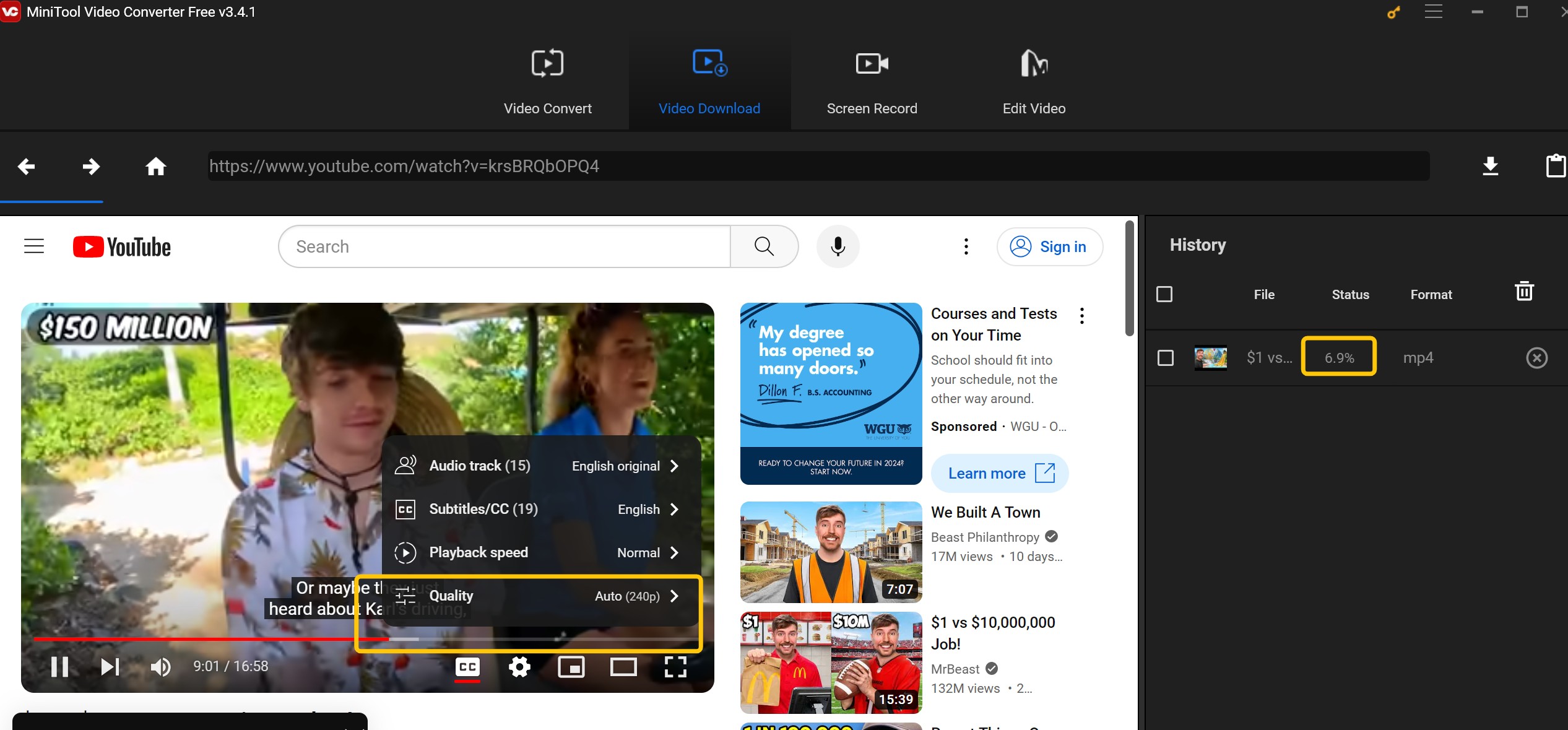Click the Sponsored label in ad
Image resolution: width=1568 pixels, height=730 pixels.
[x=963, y=427]
